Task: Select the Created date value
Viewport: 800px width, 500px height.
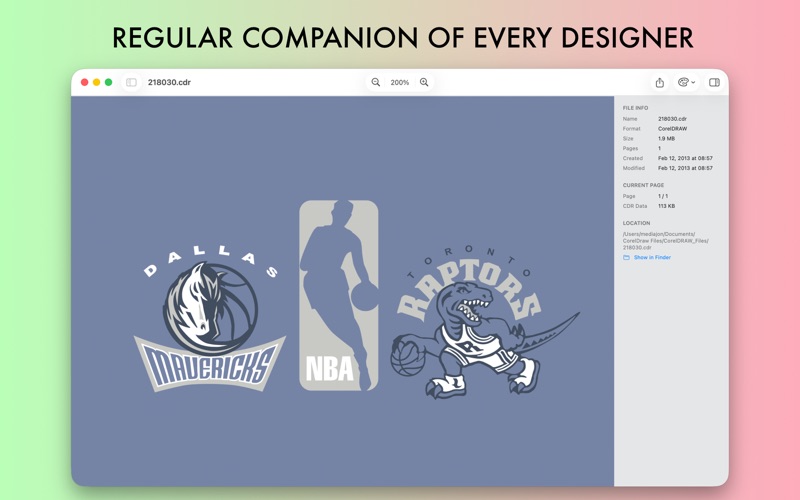Action: pyautogui.click(x=685, y=158)
